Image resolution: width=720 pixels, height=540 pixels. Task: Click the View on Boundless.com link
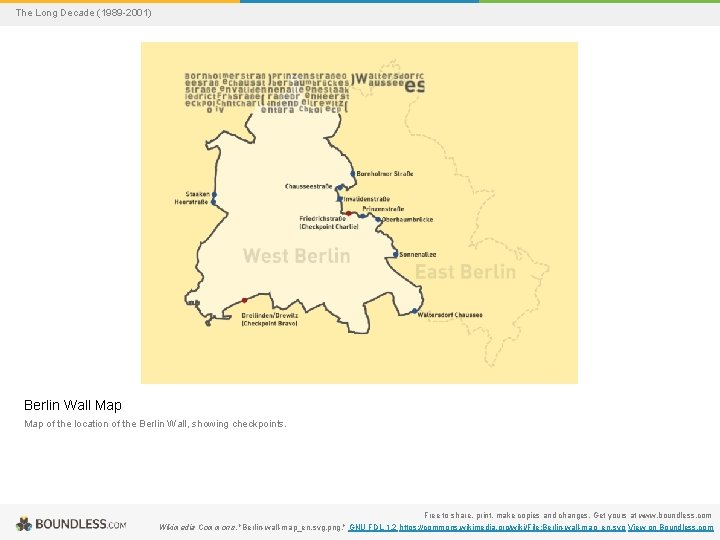[x=671, y=528]
